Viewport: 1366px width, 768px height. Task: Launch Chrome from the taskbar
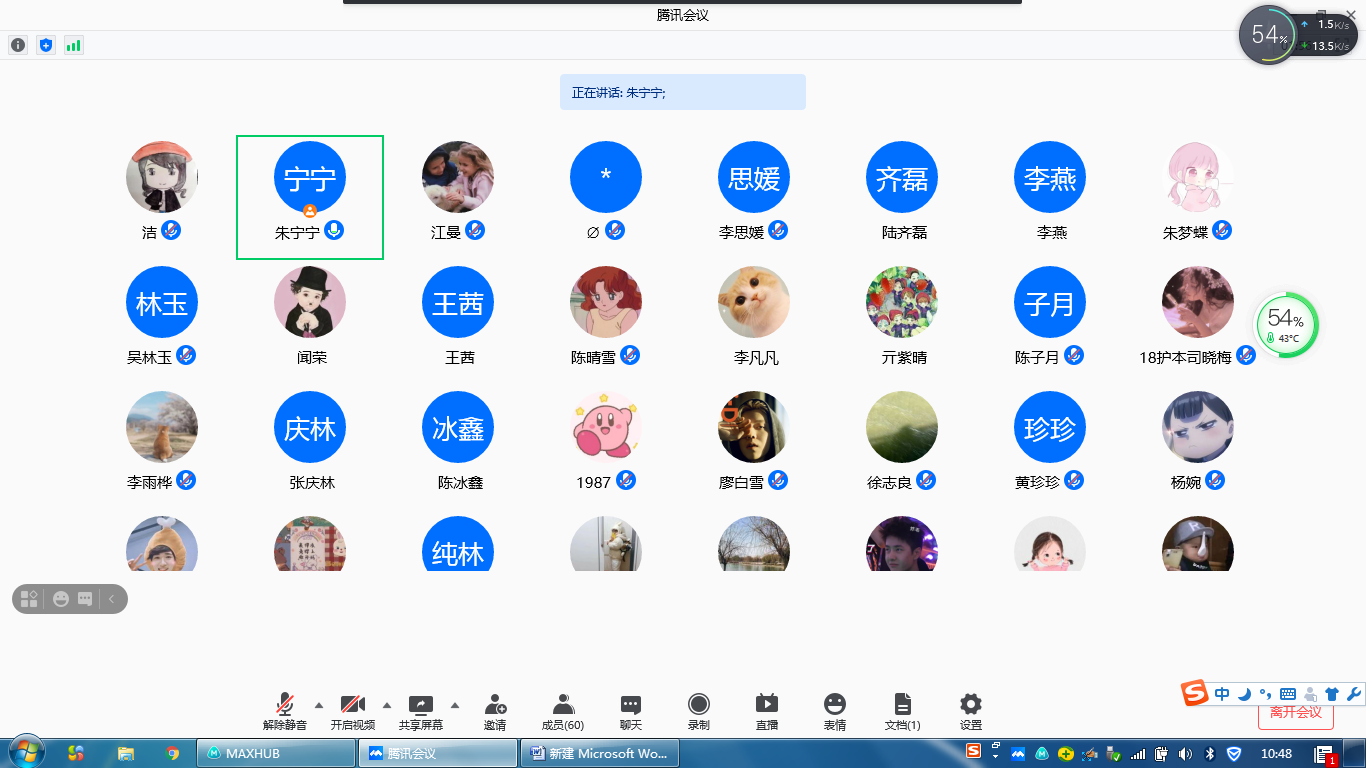click(x=173, y=753)
